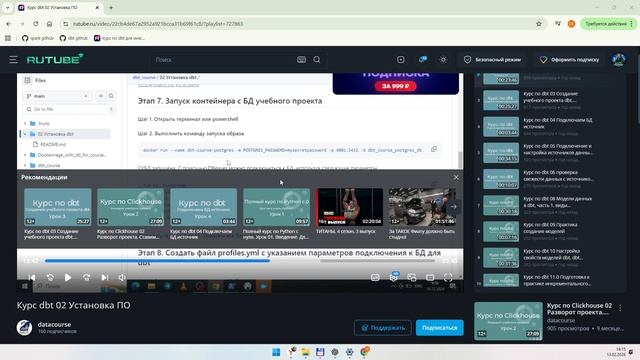Screen dimensions: 640x360
Task: Open playlist item Курс по dbt 09
Action: [549, 231]
